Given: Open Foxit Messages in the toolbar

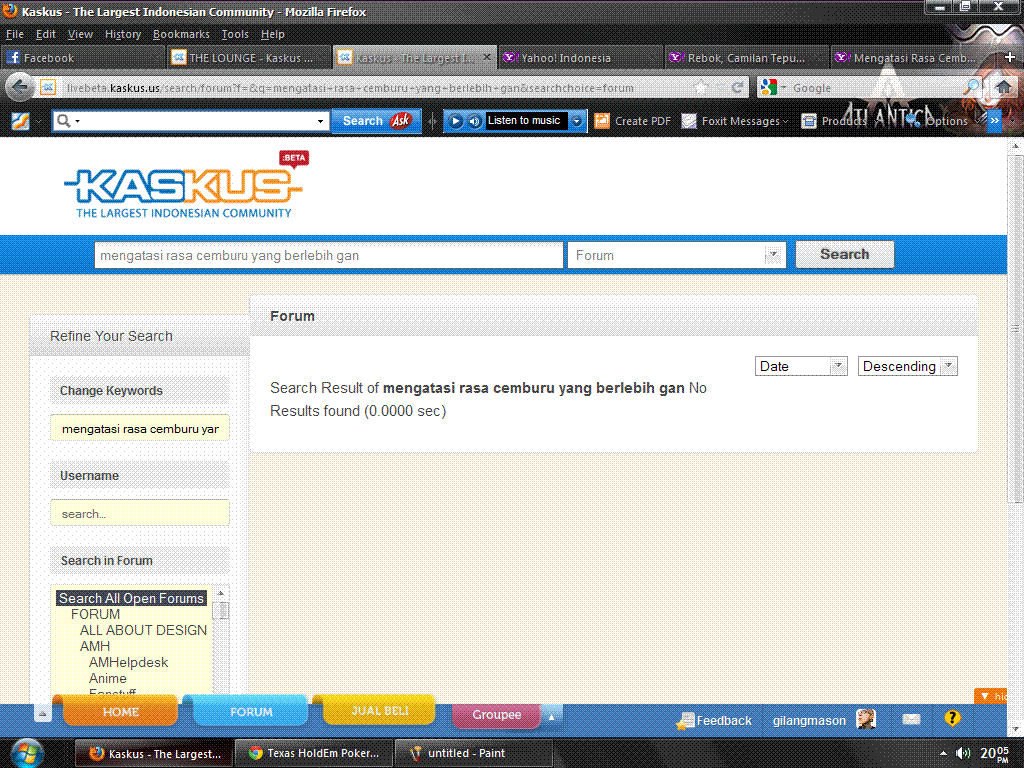Looking at the screenshot, I should point(735,121).
